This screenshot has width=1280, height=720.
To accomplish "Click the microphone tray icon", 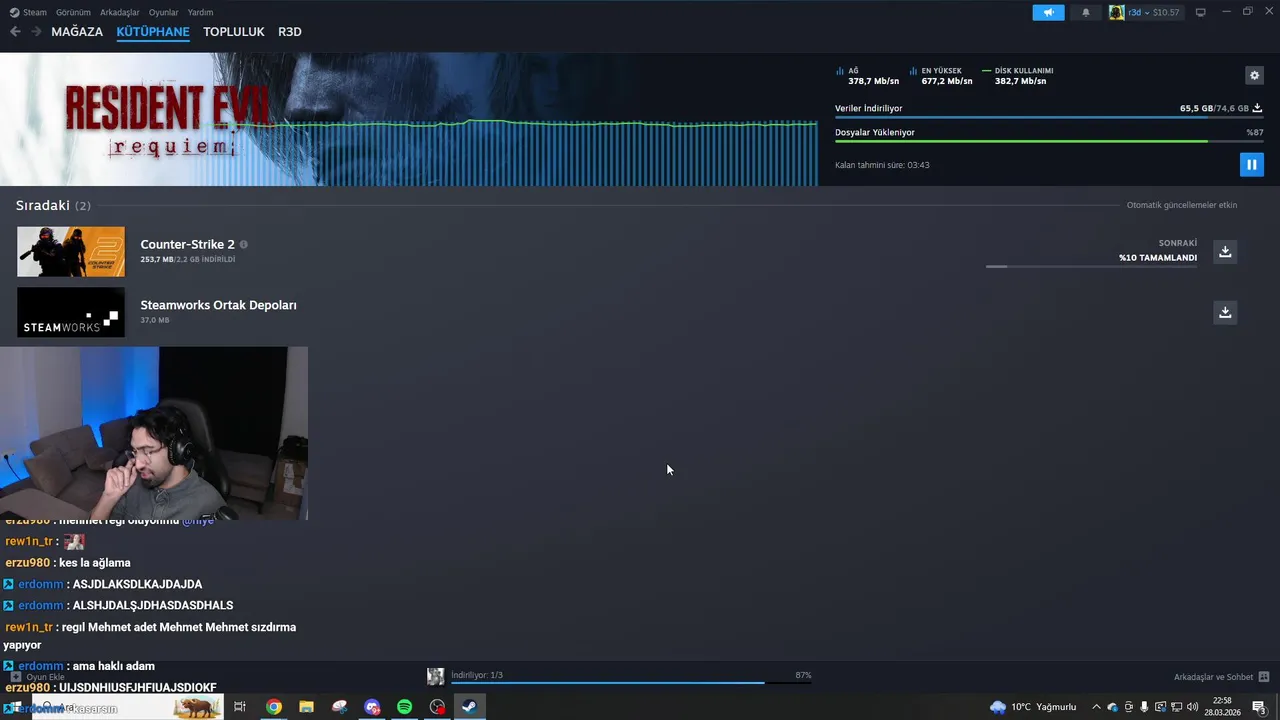I will (1145, 707).
